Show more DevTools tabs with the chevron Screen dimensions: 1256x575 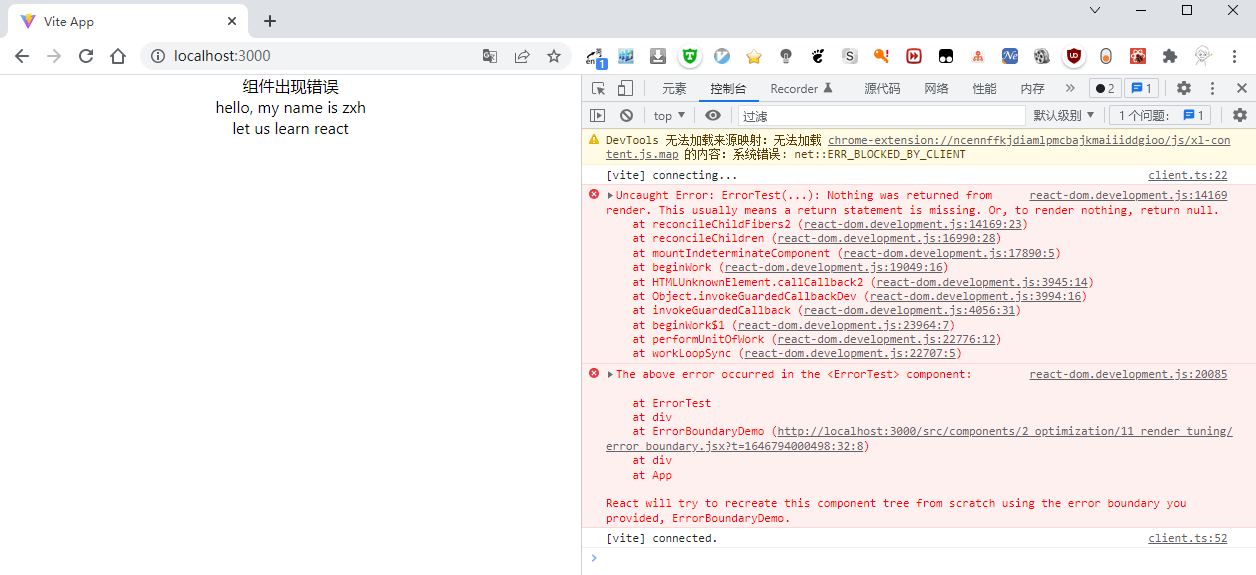click(x=1070, y=89)
